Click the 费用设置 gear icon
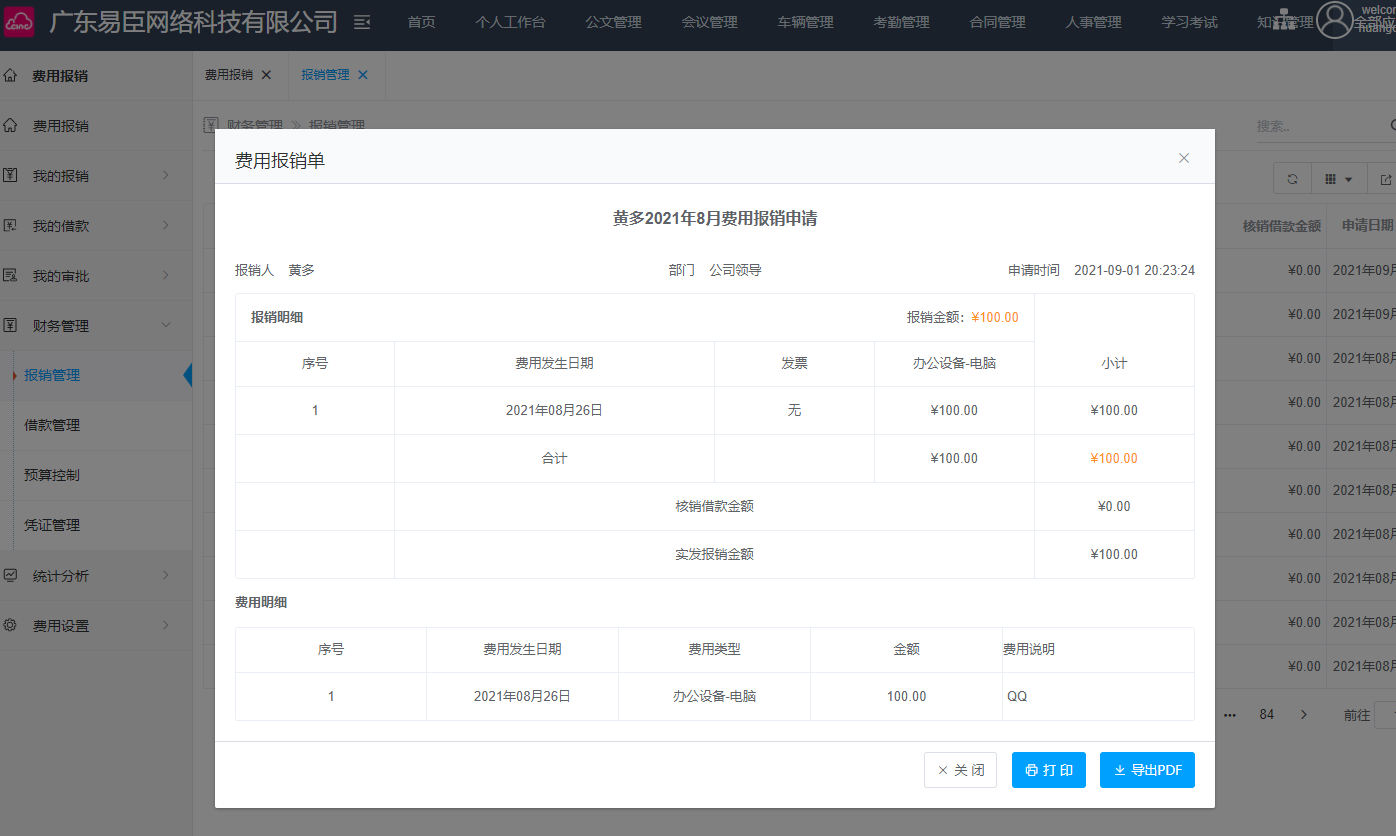The width and height of the screenshot is (1396, 836). coord(10,625)
